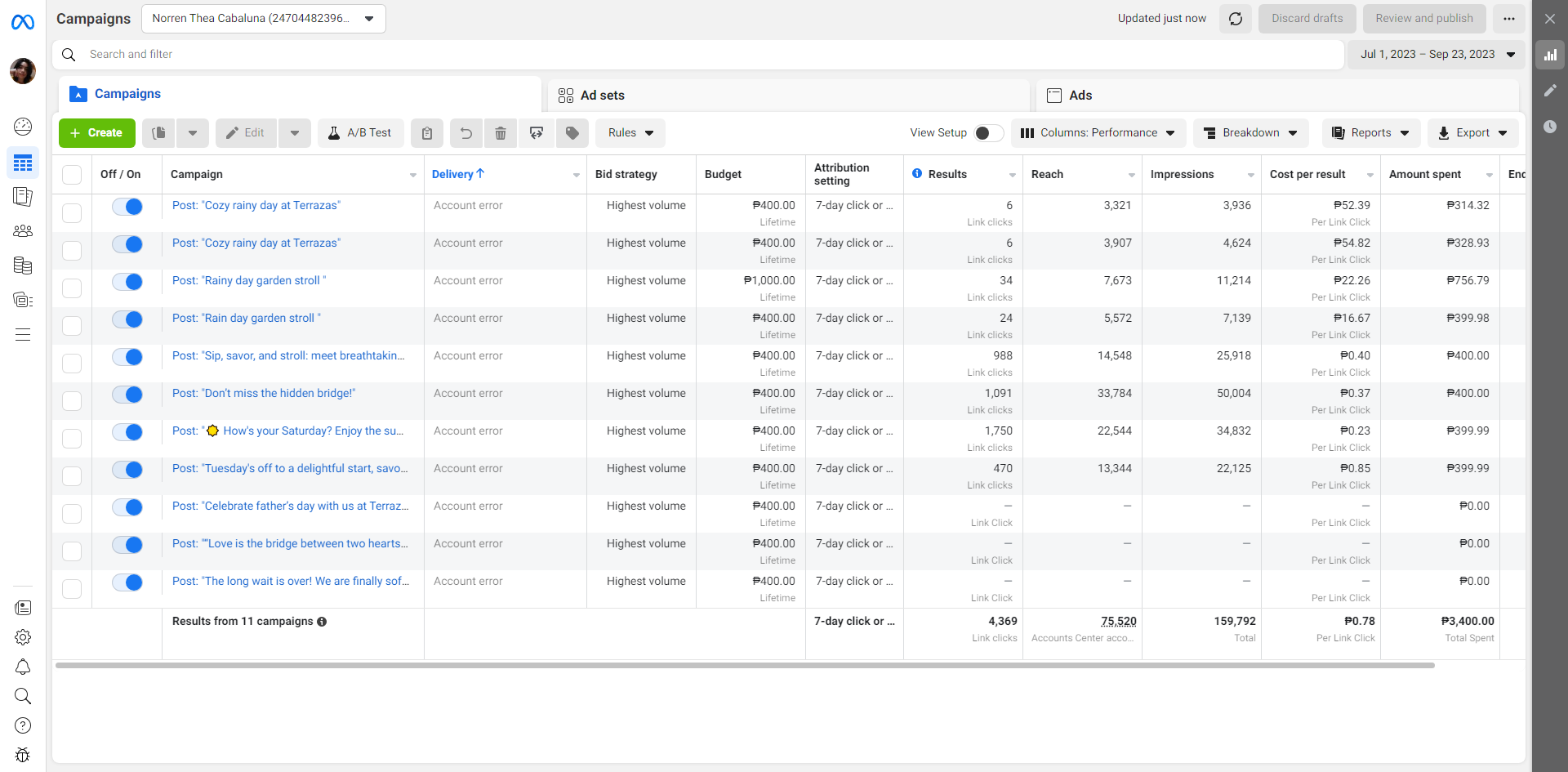The image size is (1568, 772).
Task: Open the Breakdown dropdown
Action: click(1250, 133)
